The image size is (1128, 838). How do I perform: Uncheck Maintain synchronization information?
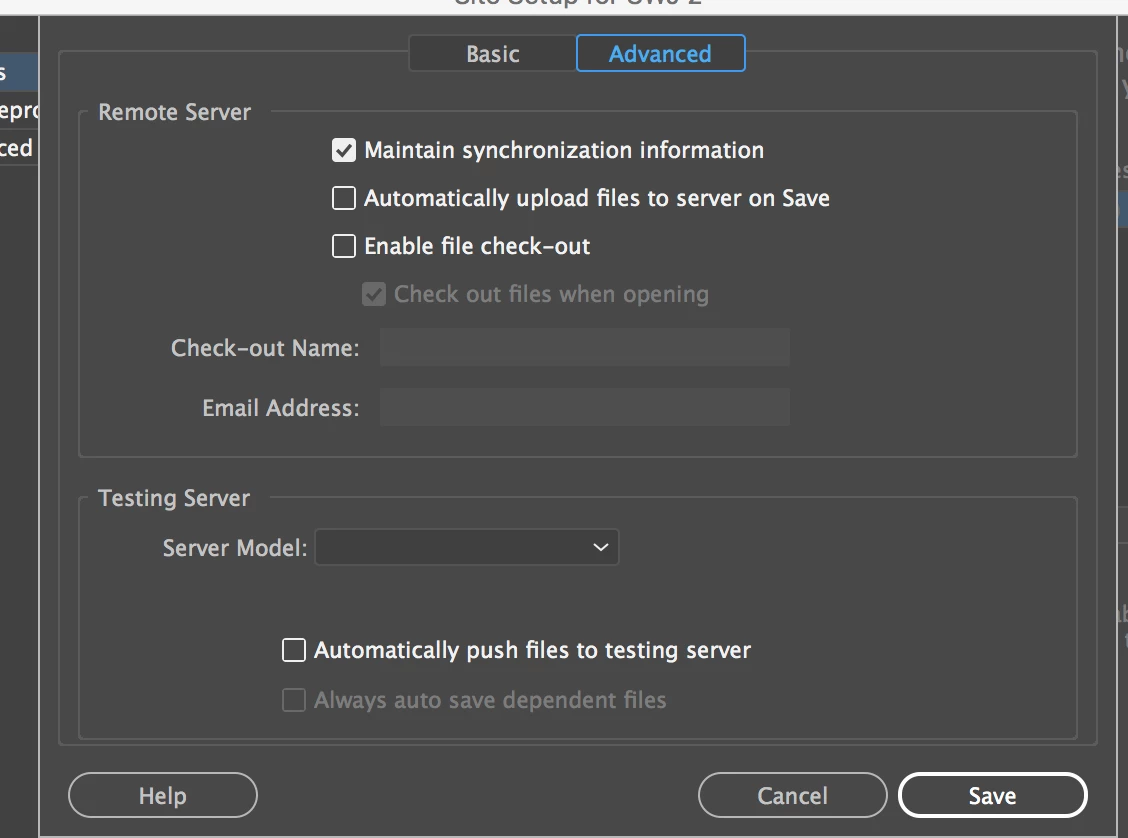[x=344, y=150]
